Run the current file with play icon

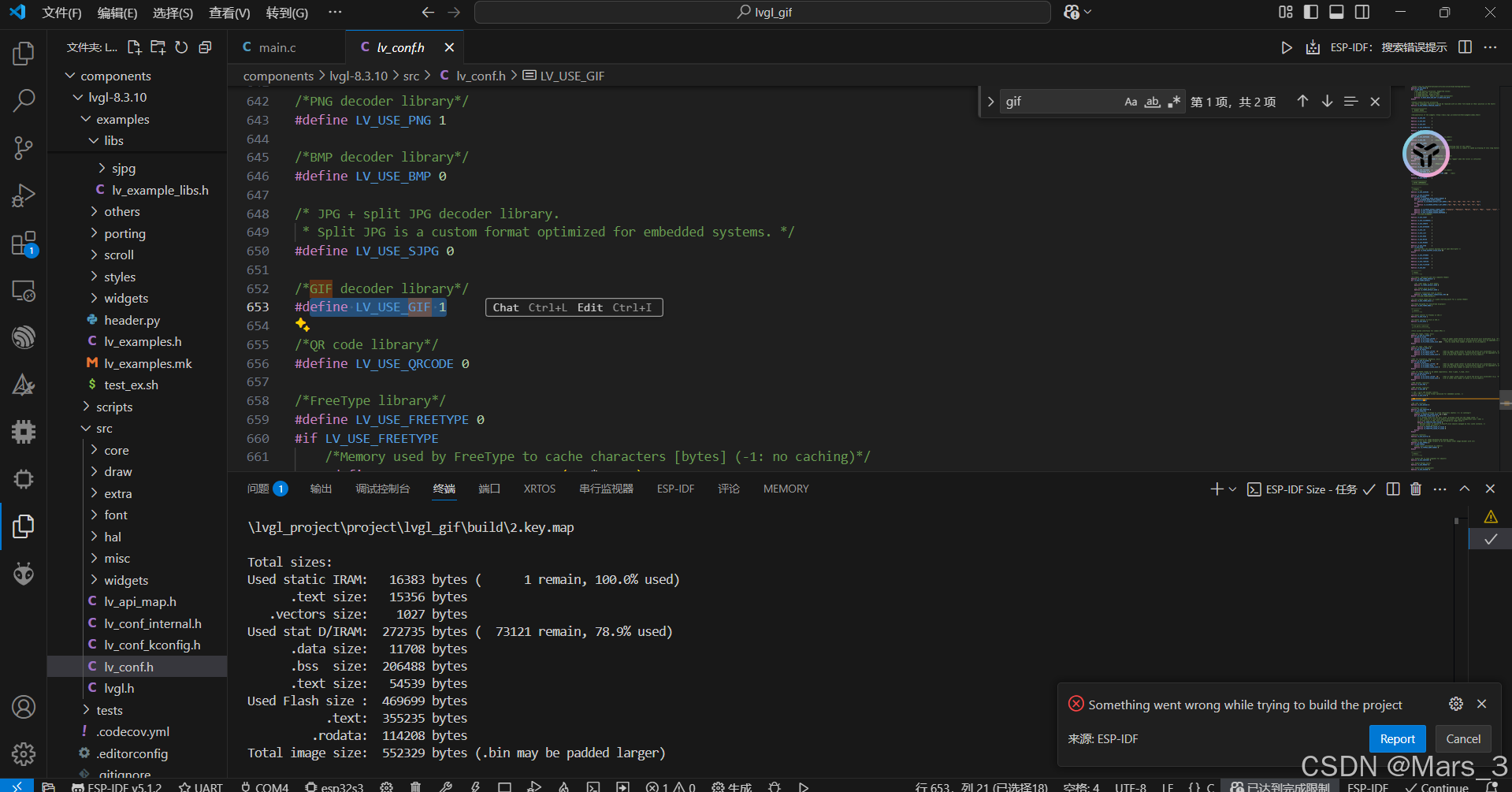pyautogui.click(x=1287, y=47)
